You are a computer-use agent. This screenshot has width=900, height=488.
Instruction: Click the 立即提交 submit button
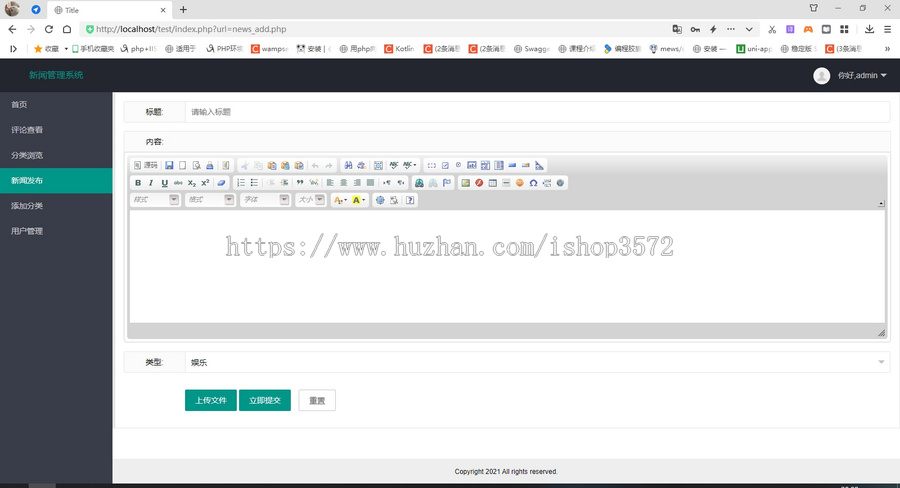point(265,400)
